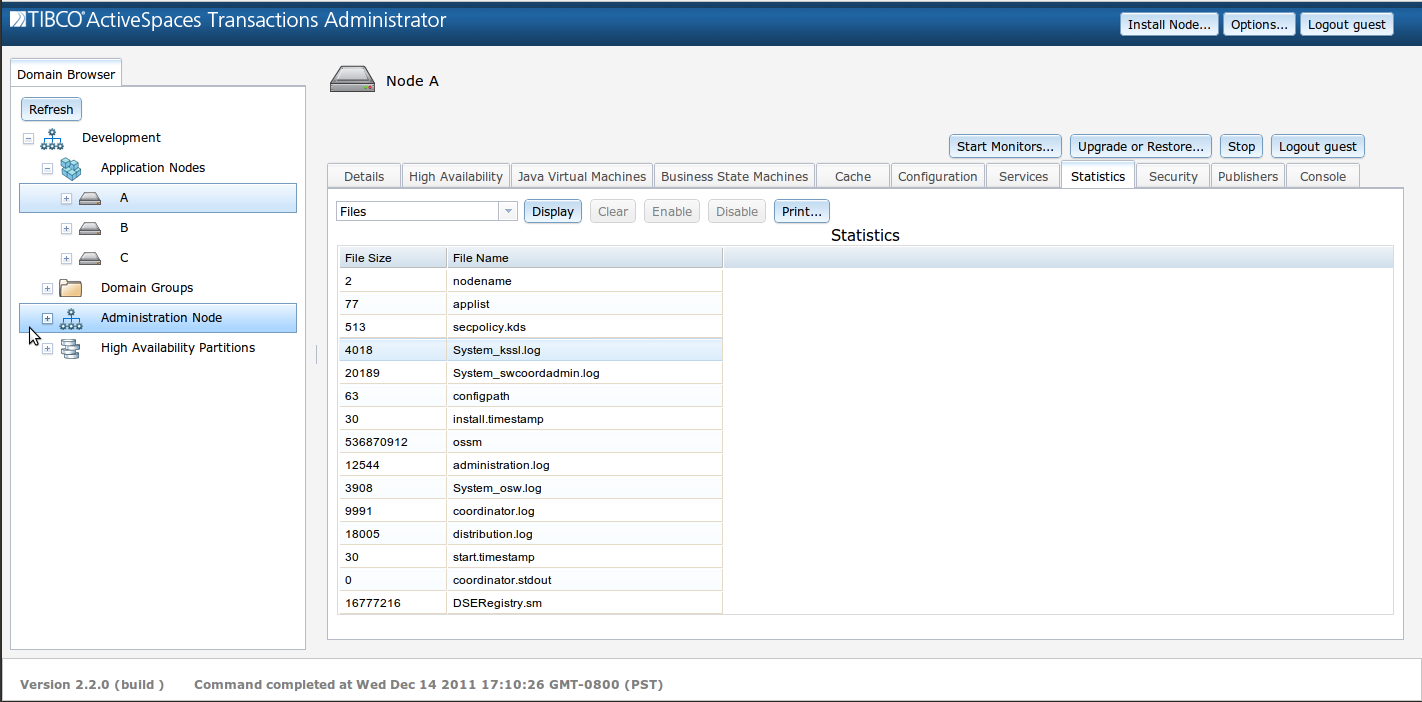Switch to the Console tab

point(1323,176)
